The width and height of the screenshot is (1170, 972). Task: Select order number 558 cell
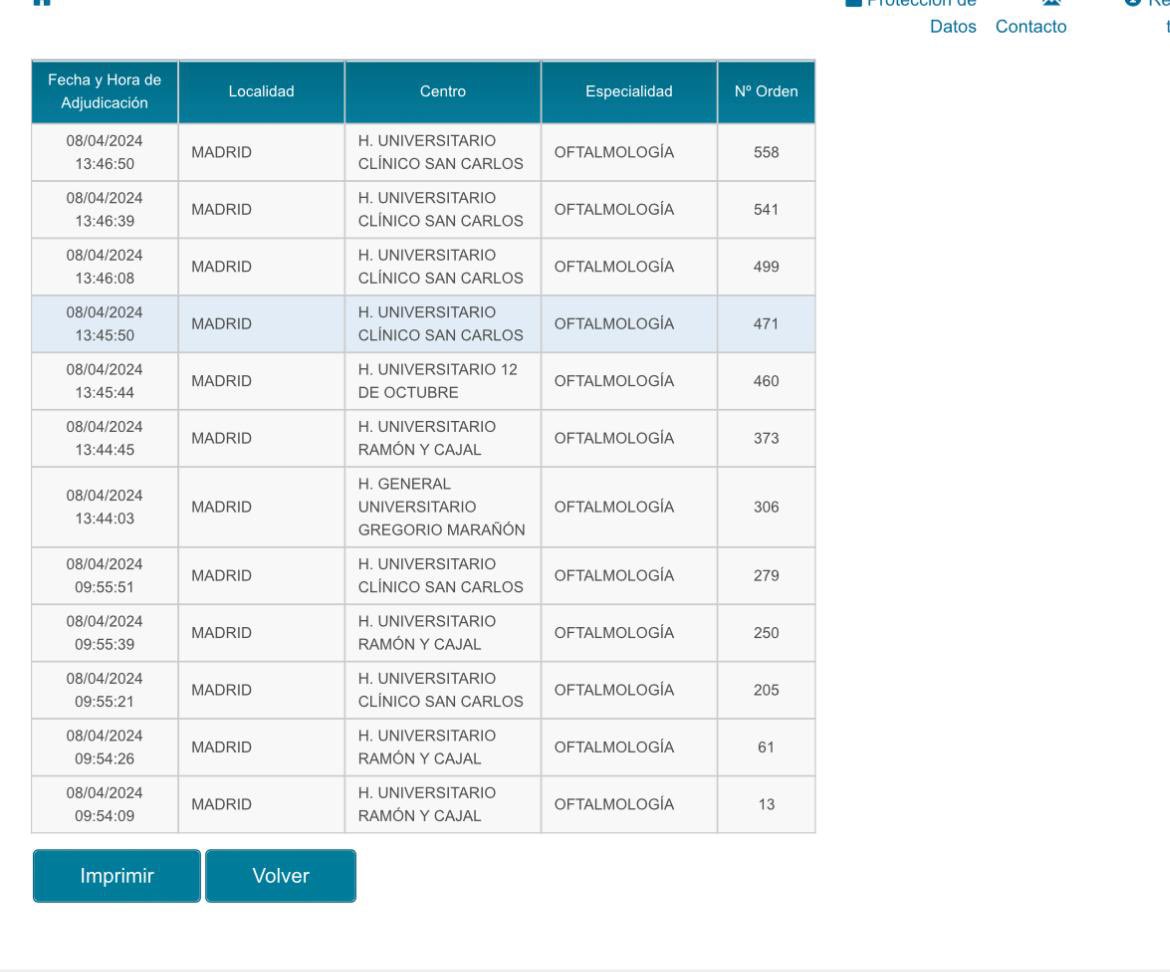coord(766,152)
